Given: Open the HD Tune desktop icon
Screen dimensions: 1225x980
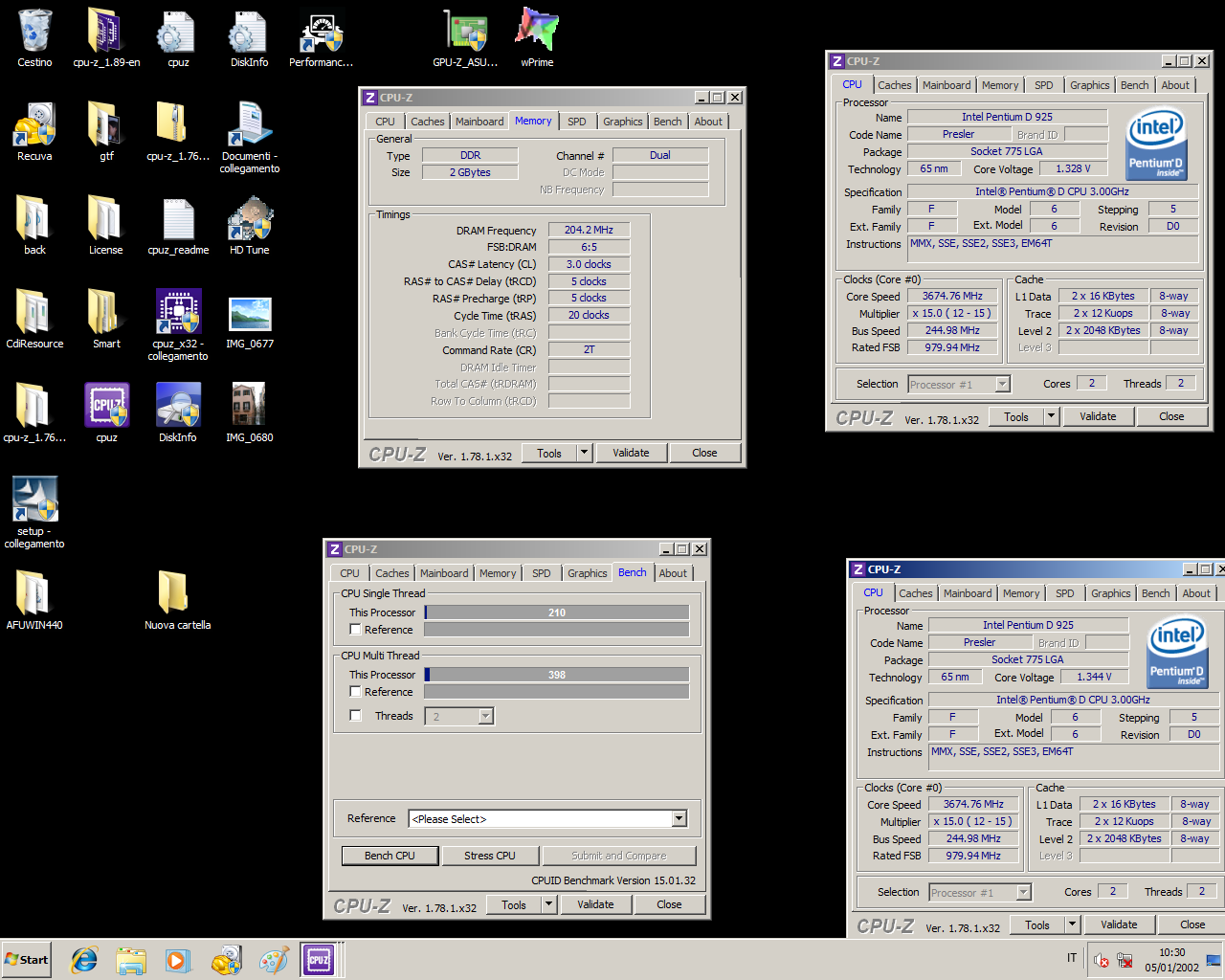Looking at the screenshot, I should (249, 220).
